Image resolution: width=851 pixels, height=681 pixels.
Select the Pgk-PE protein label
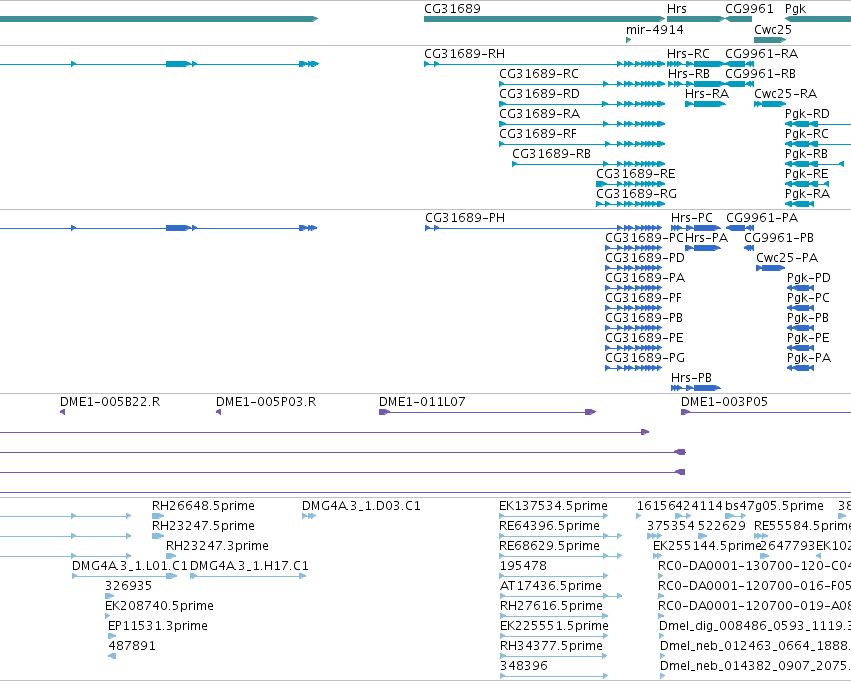808,339
